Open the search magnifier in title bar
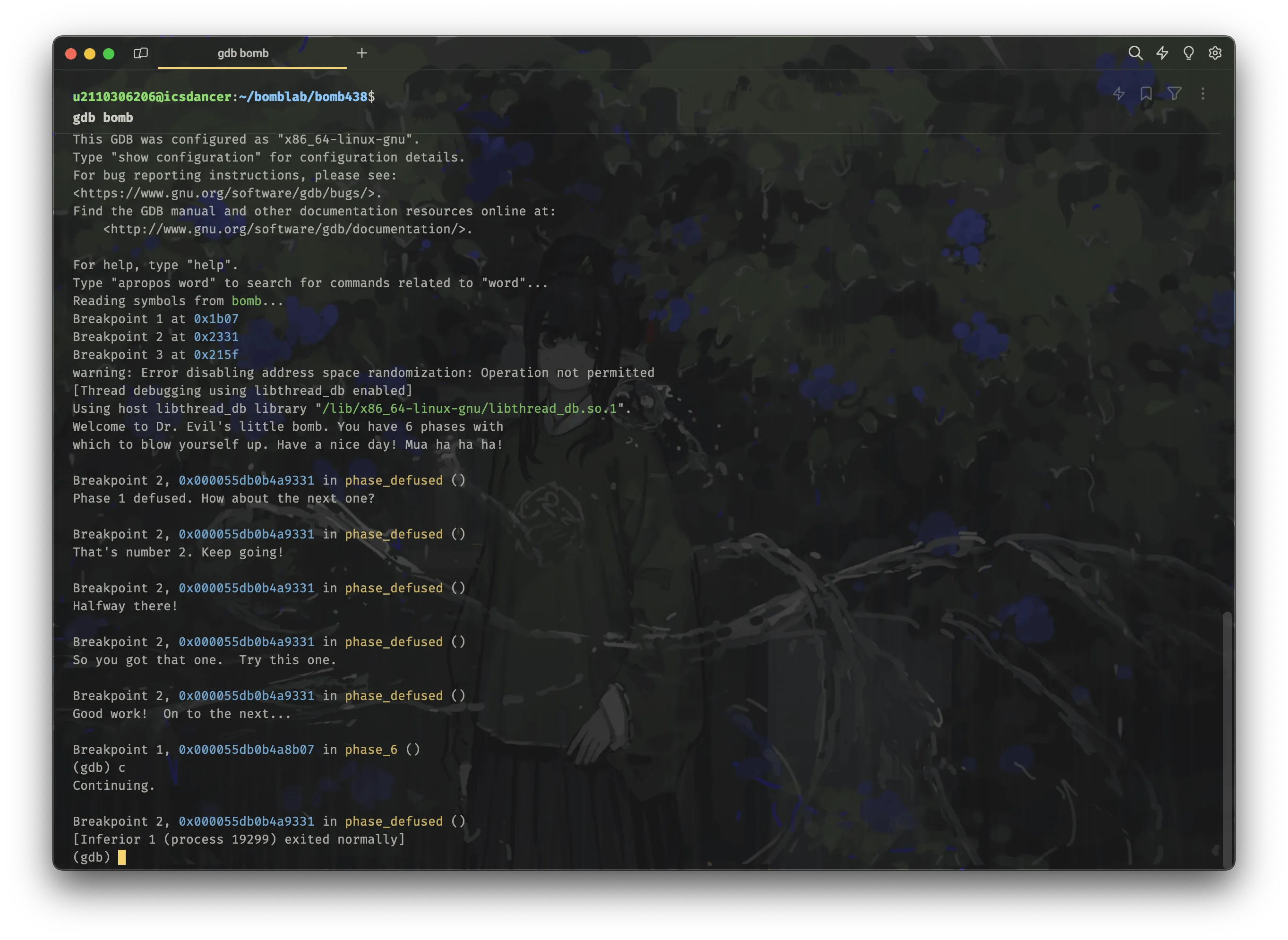Screen dimensions: 1288x940 pos(1135,53)
